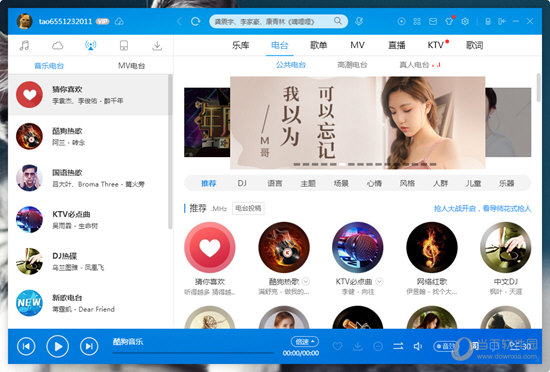Click the phone remote icon in title bar

488,21
